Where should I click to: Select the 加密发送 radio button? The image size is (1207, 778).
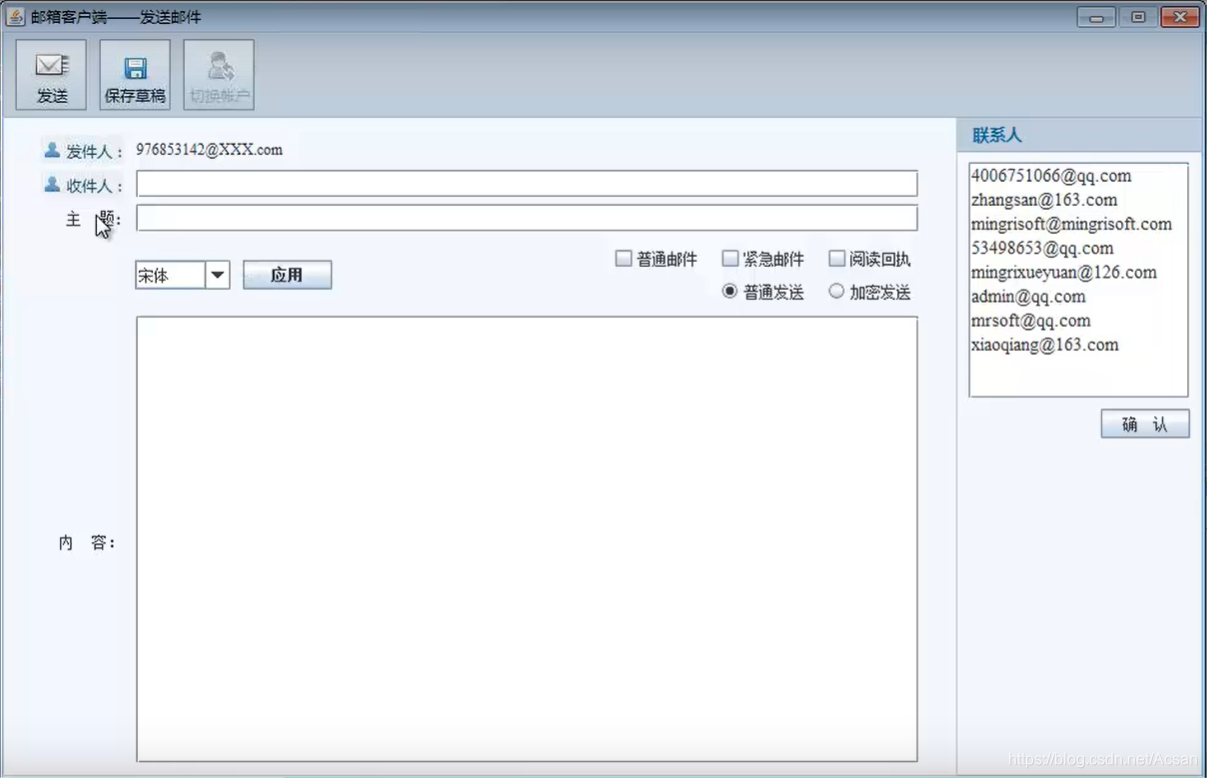click(x=837, y=292)
